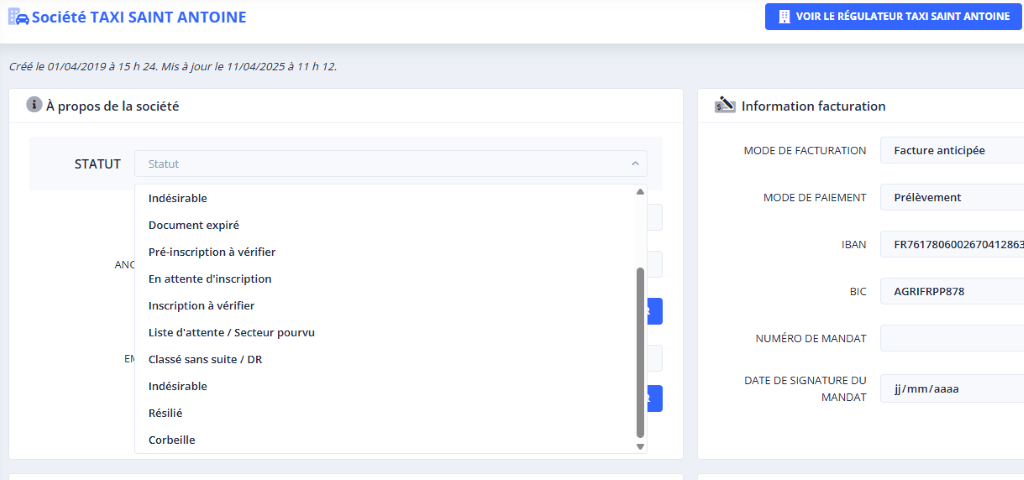This screenshot has height=480, width=1024.
Task: Click into the IBAN field
Action: point(952,244)
